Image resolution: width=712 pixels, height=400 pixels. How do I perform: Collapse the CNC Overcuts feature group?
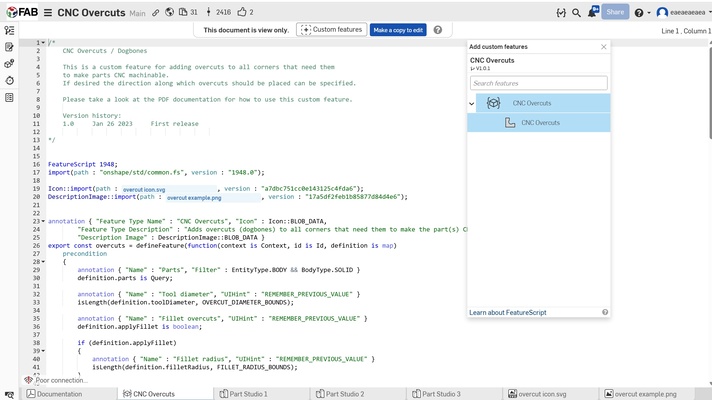click(x=472, y=103)
